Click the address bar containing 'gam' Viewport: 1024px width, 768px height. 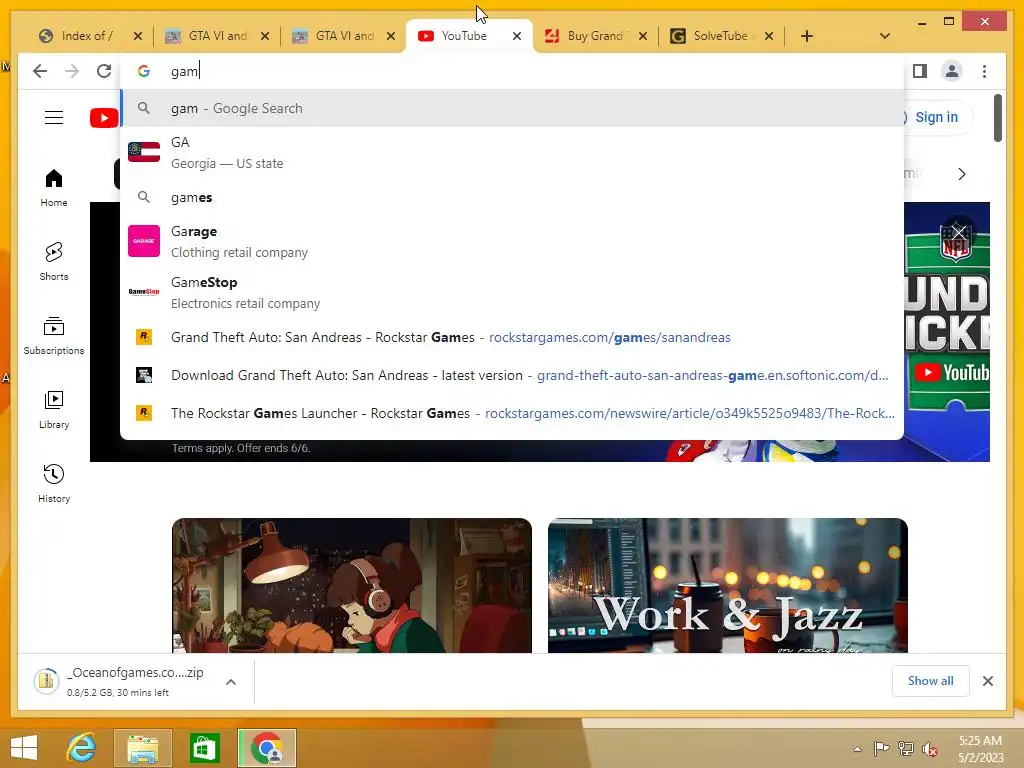512,71
